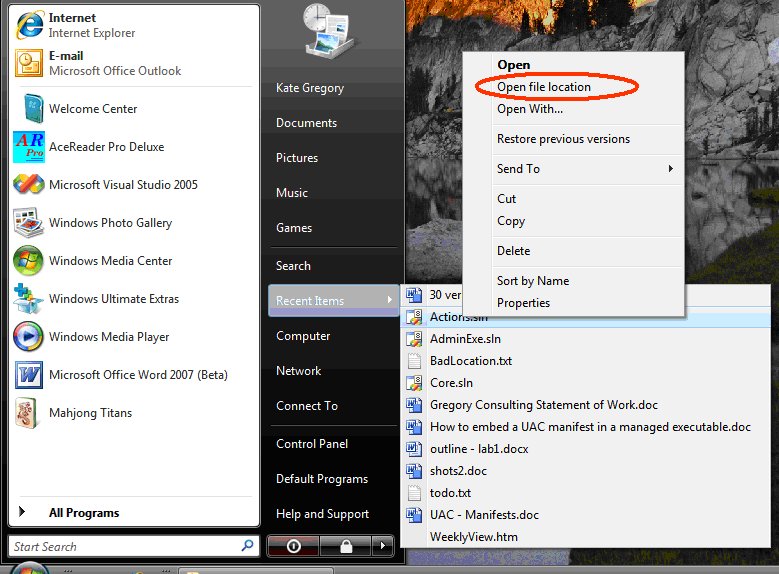
Task: Open Default Programs
Action: tap(321, 479)
